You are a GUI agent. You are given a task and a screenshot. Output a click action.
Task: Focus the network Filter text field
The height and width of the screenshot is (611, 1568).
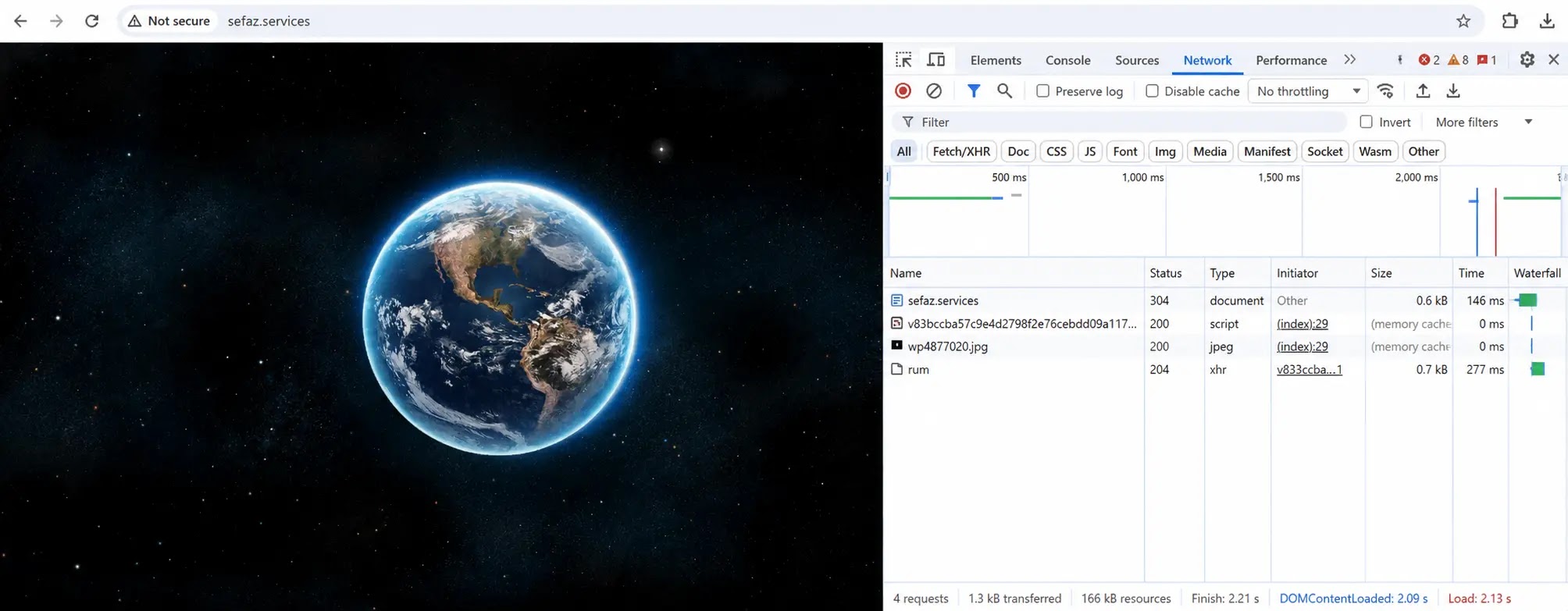tap(1119, 122)
